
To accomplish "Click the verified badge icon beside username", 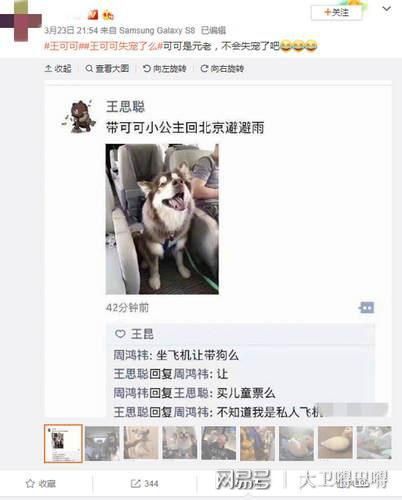I will click(x=93, y=15).
